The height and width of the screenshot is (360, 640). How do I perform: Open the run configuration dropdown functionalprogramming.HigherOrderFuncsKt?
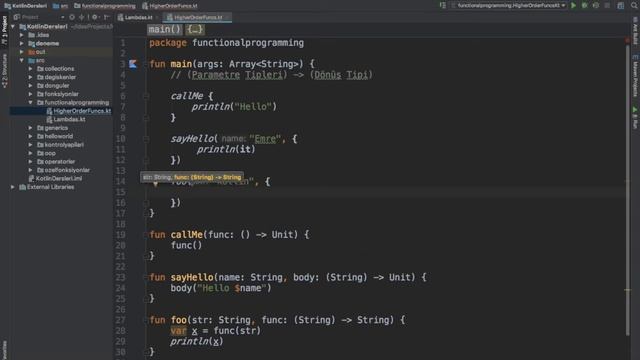click(509, 5)
